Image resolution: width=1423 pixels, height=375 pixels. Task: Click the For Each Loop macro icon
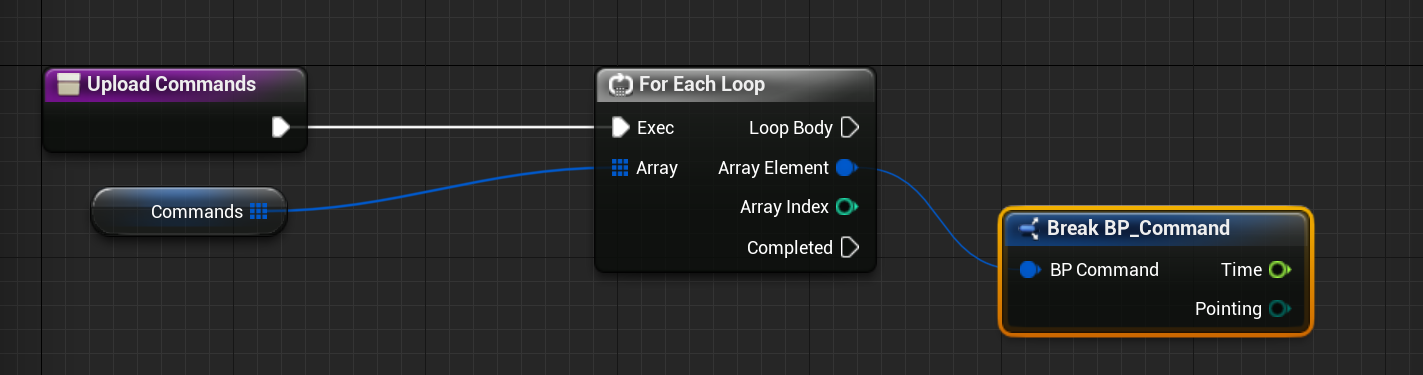coord(620,85)
